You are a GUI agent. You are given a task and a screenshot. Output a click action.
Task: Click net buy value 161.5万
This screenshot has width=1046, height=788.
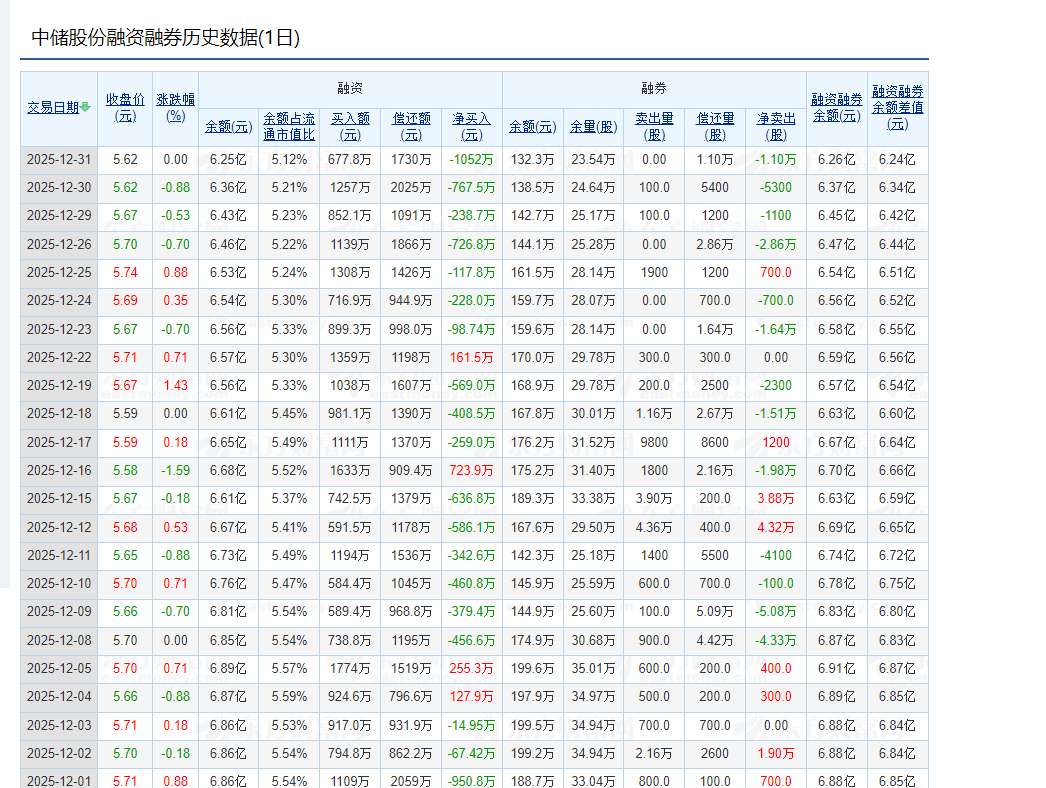point(472,357)
